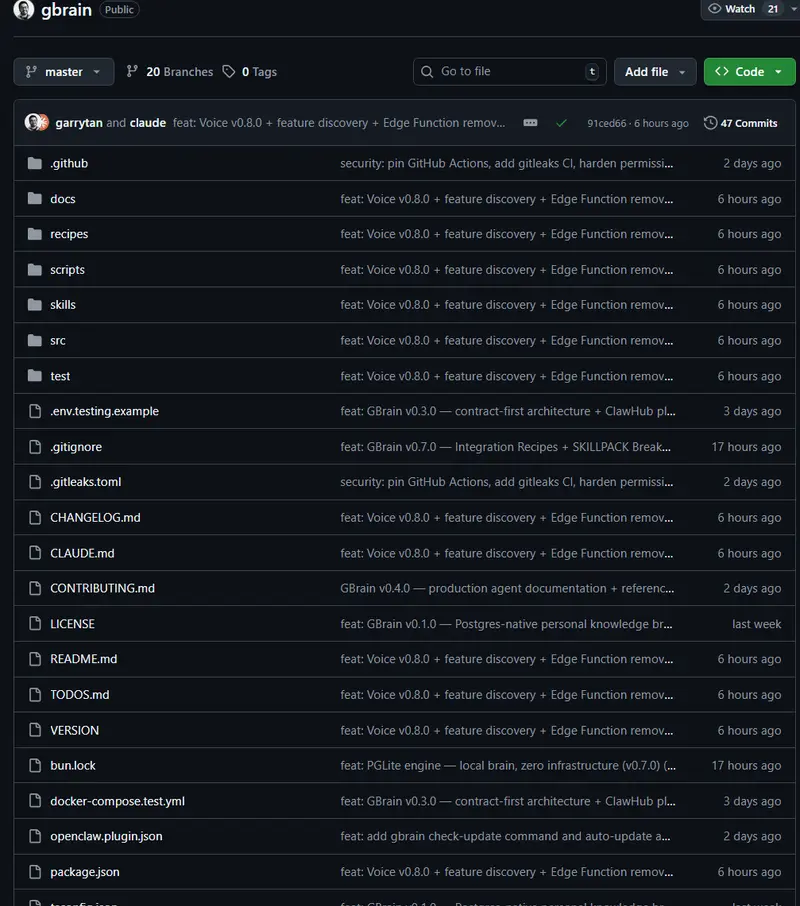This screenshot has width=800, height=906.
Task: Open openclaw.plugin.json commit message check-update
Action: tap(505, 837)
